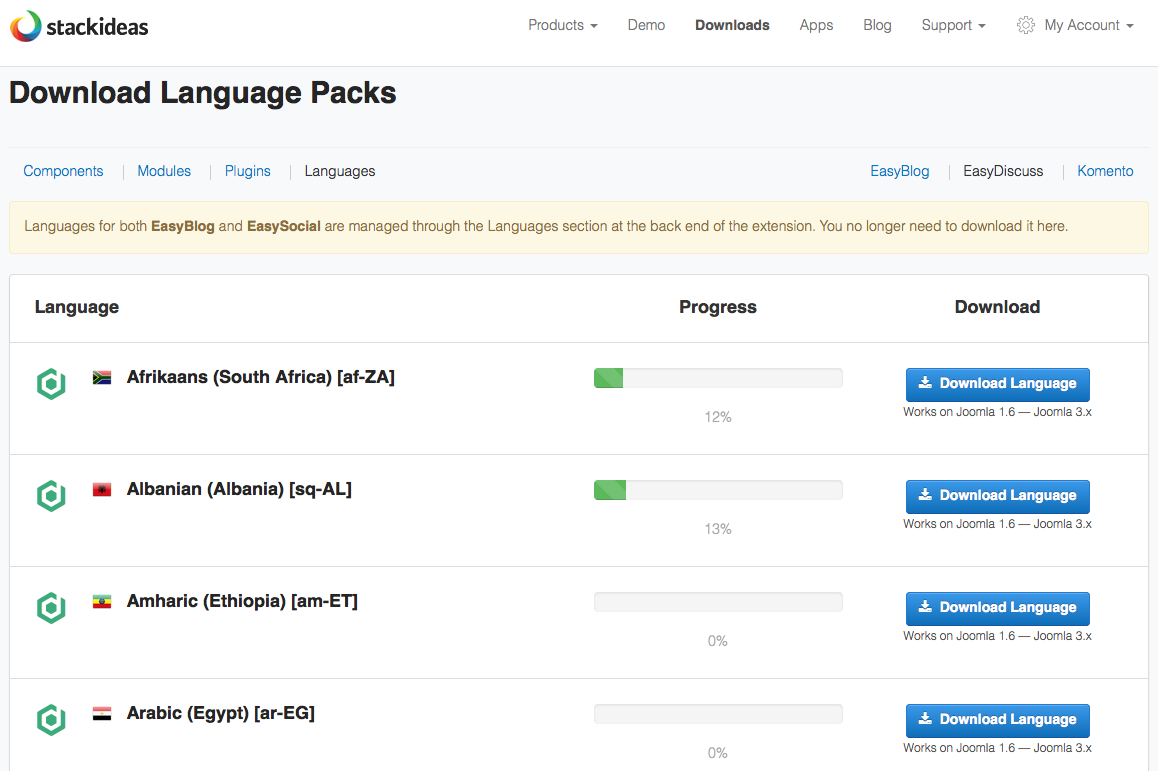Click the hexagon icon in Arabic row
The image size is (1158, 771).
(x=51, y=720)
